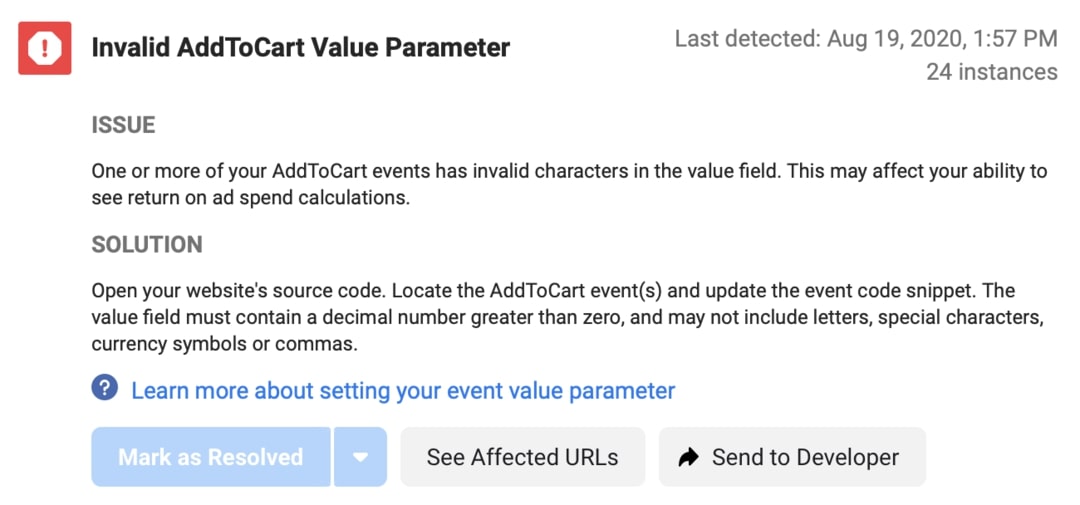Screen dimensions: 1080x505
Task: Click the share arrow icon beside Send to Developer
Action: coord(688,457)
